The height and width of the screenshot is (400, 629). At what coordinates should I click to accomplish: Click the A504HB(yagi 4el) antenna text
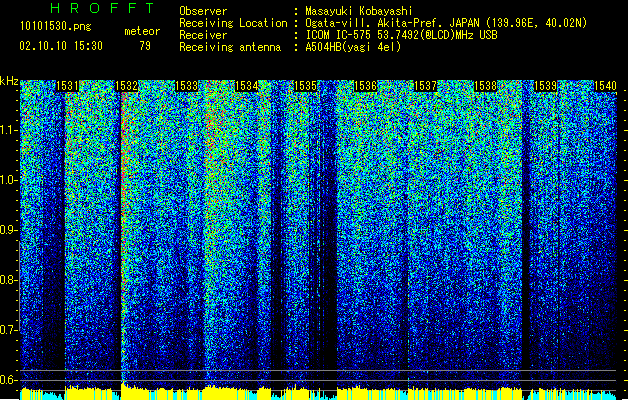coord(353,47)
